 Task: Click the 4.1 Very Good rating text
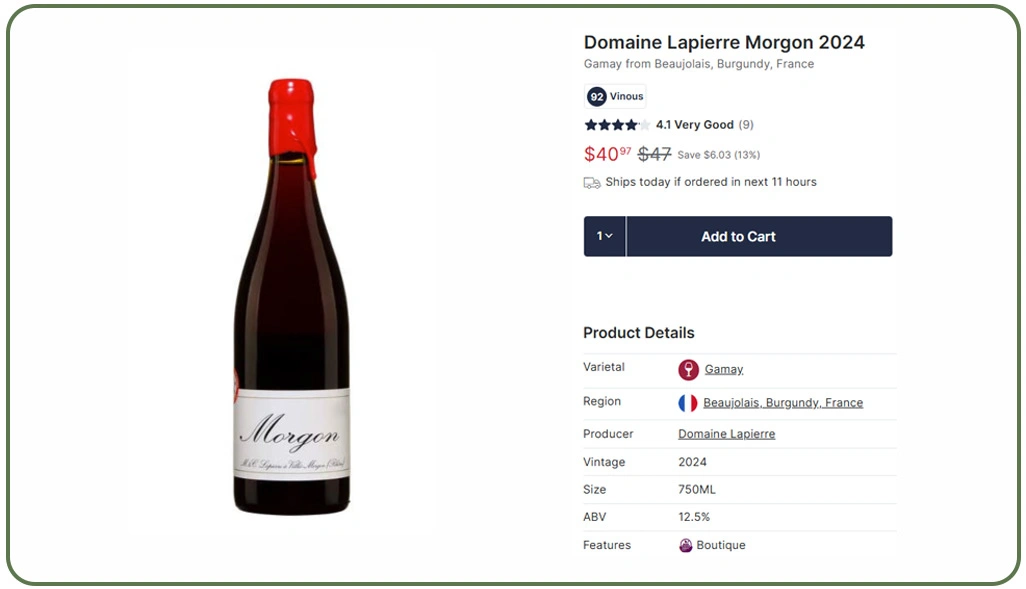coord(694,124)
